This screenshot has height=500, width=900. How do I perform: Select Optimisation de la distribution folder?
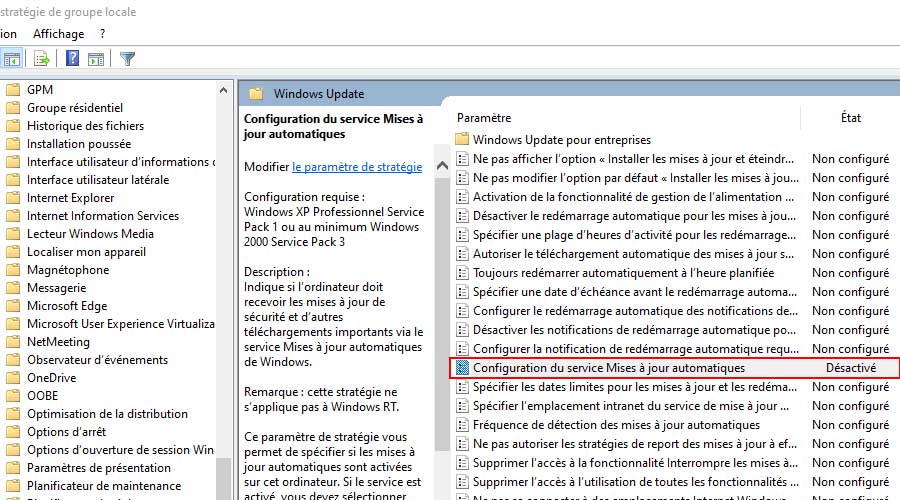[x=107, y=414]
